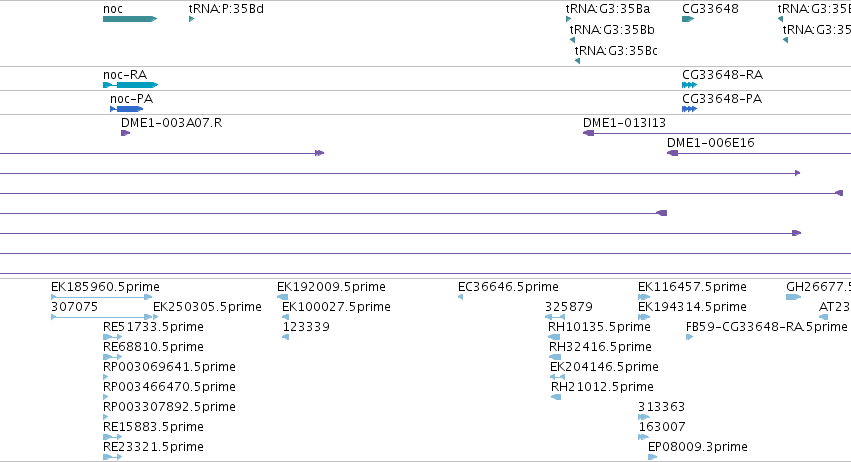Click the noc-RA transcript glyph
The image size is (851, 462).
[x=130, y=85]
